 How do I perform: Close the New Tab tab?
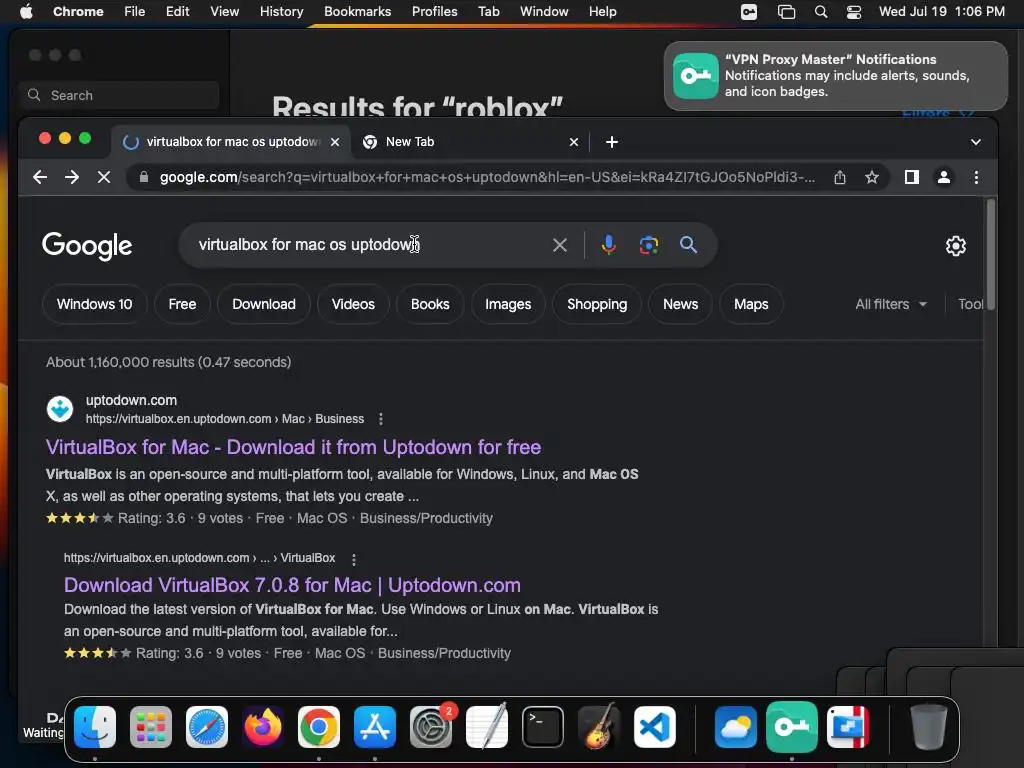pos(574,142)
